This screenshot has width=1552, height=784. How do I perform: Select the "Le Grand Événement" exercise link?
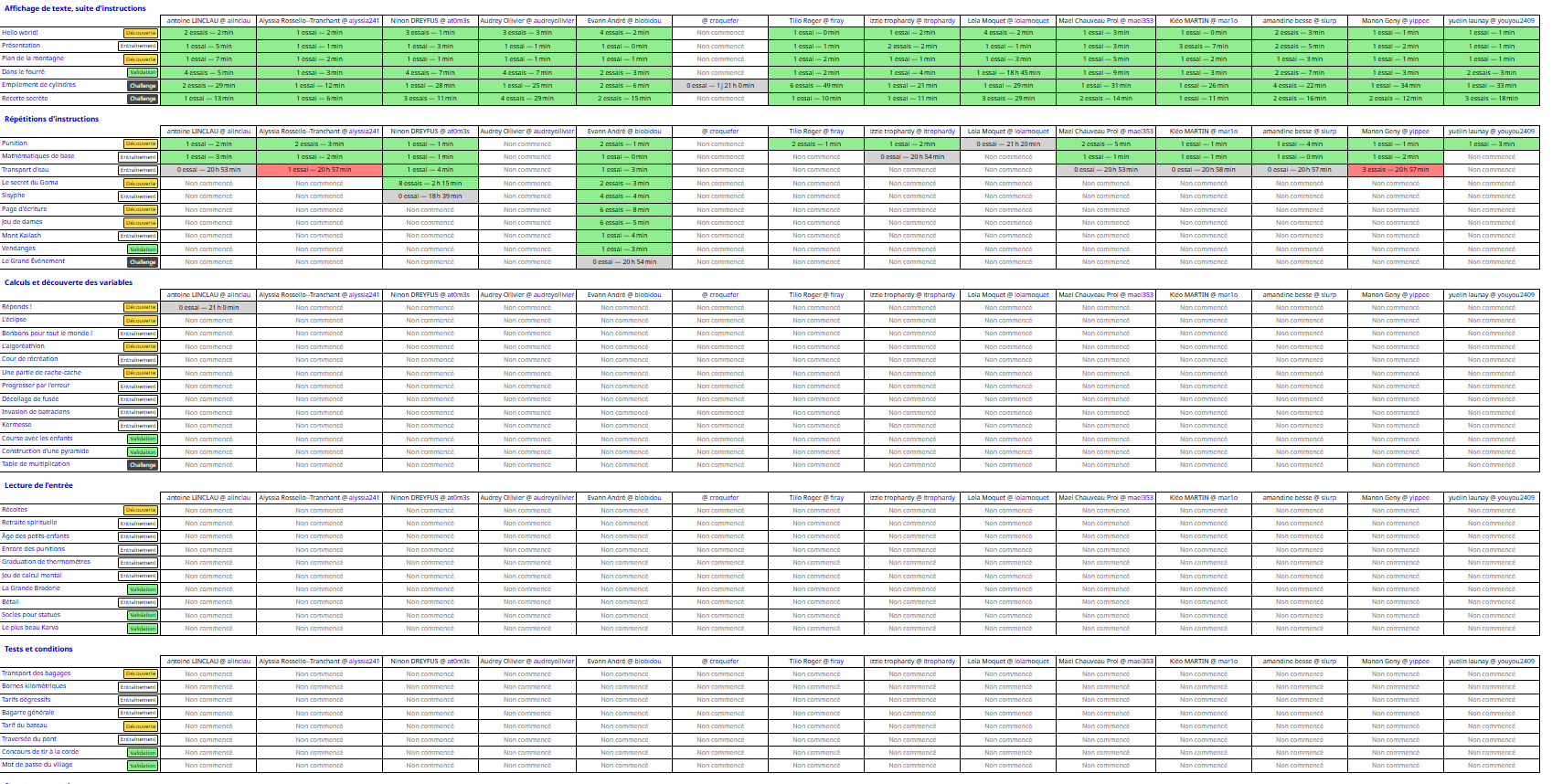[x=33, y=261]
